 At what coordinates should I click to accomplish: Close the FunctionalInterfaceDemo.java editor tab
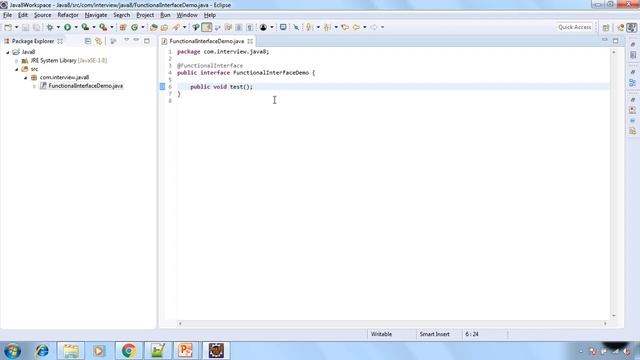tap(250, 41)
